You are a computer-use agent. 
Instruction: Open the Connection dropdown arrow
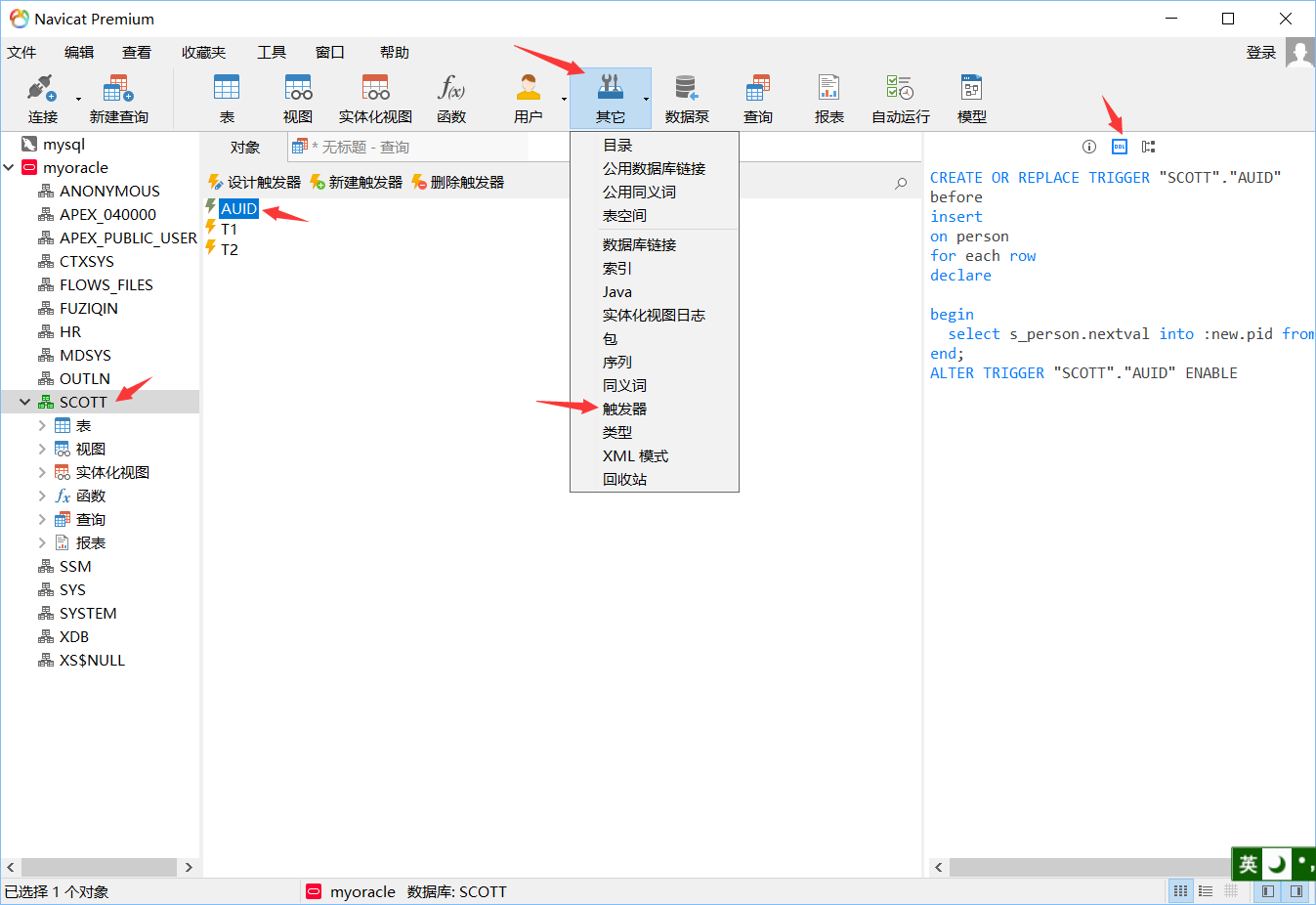(78, 99)
